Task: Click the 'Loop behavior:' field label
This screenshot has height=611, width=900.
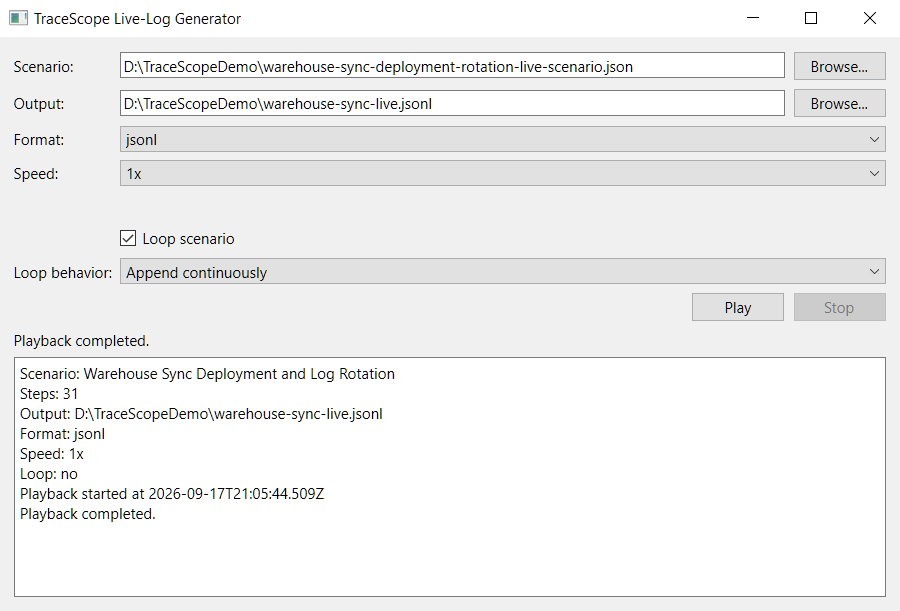Action: point(63,273)
